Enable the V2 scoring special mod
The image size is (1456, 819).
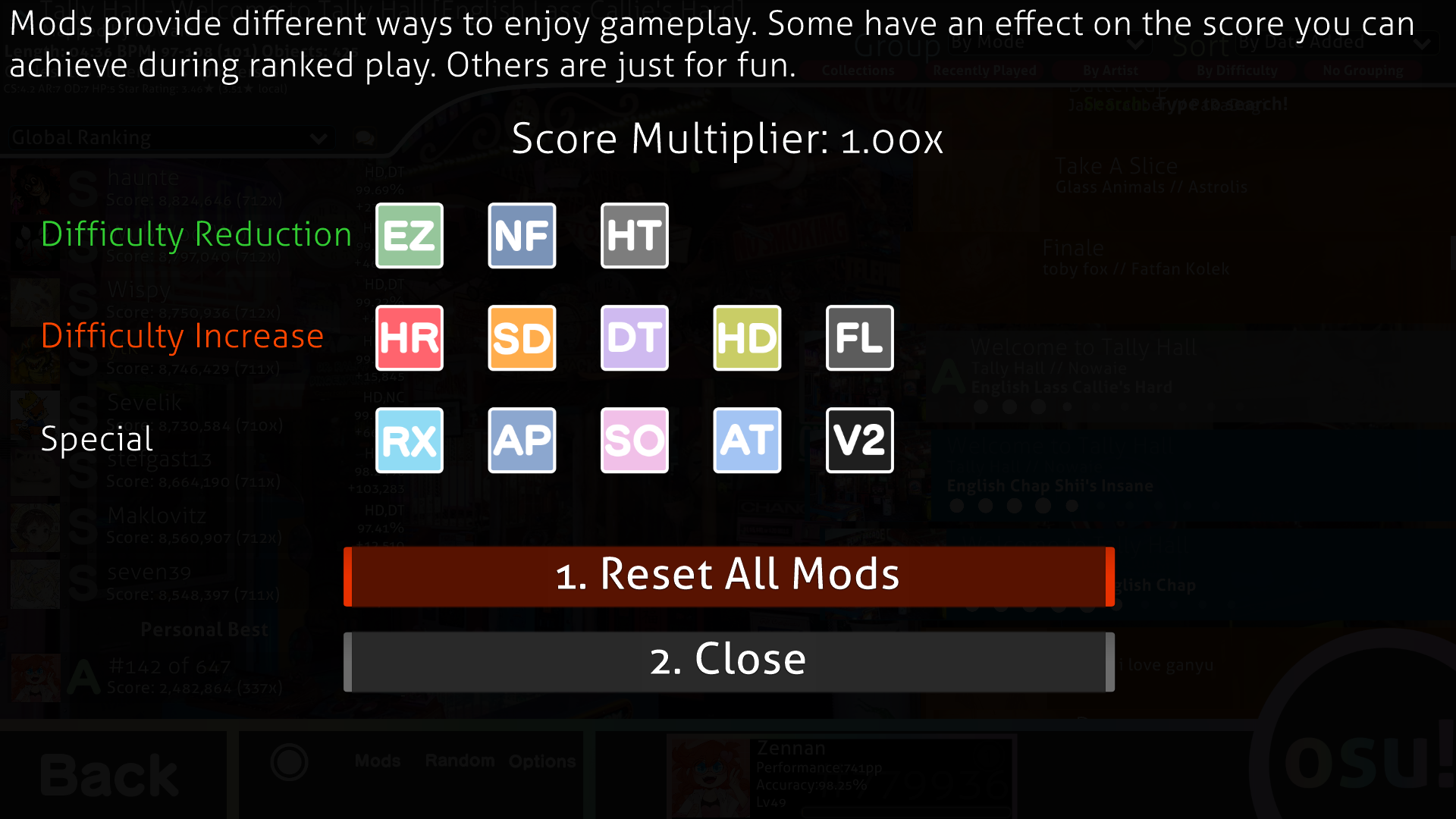tap(858, 438)
